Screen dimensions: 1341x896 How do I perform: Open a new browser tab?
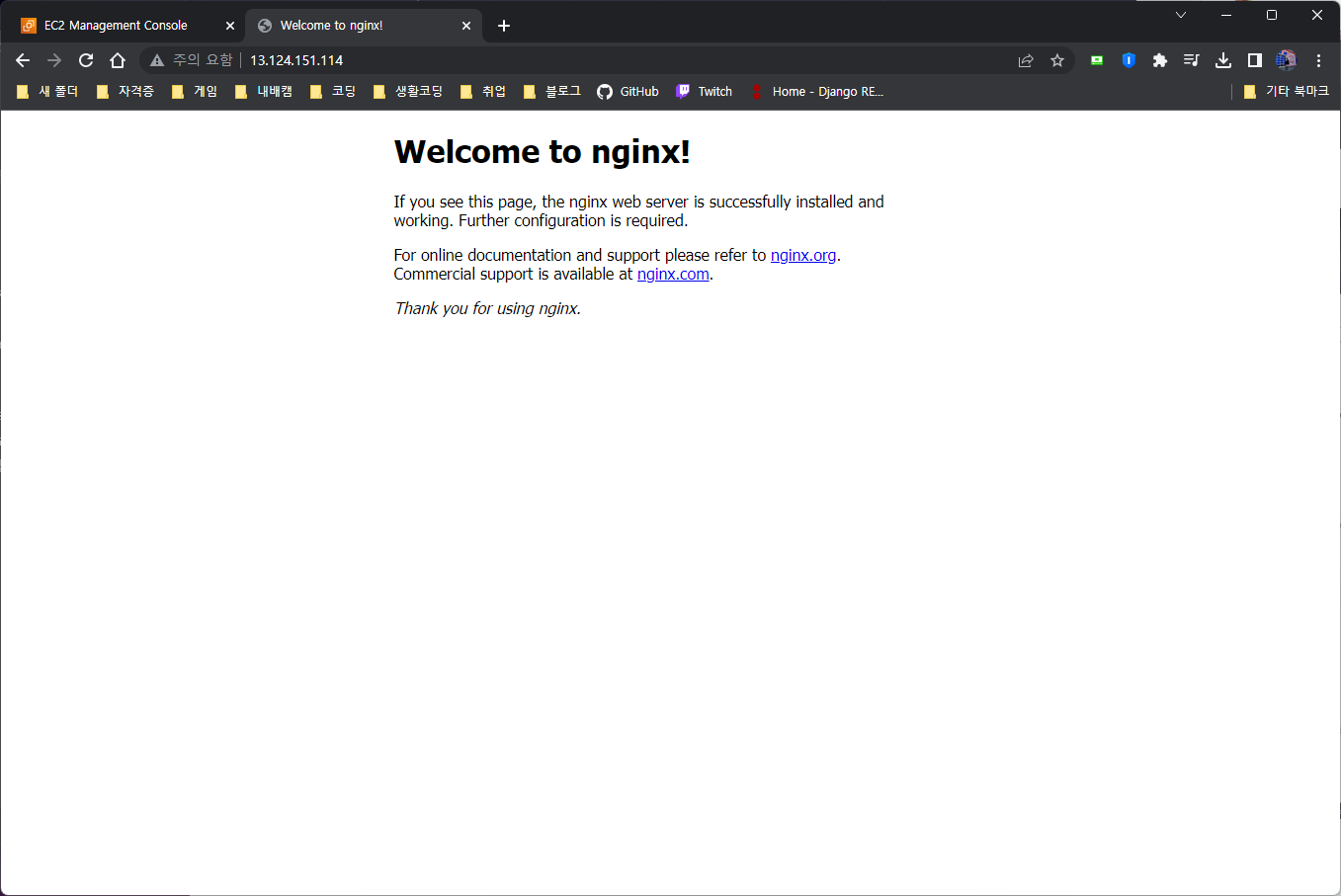(x=504, y=26)
